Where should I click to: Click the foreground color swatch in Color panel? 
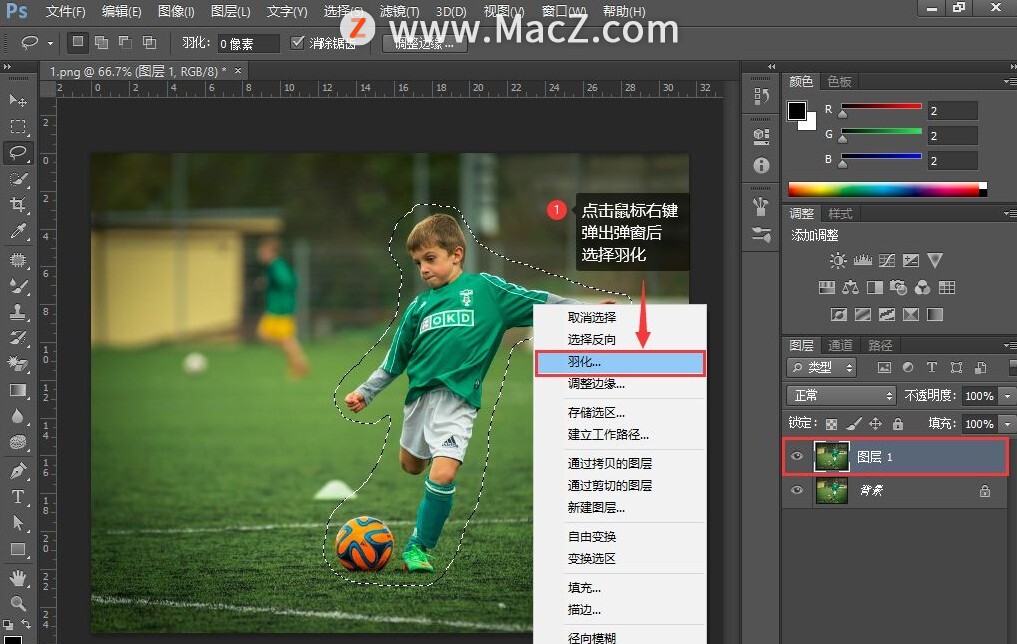pyautogui.click(x=796, y=111)
